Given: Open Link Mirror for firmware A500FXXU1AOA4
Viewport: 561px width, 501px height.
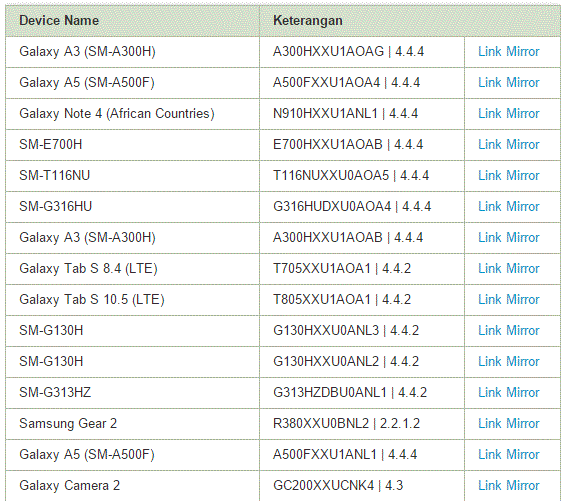Looking at the screenshot, I should pos(508,83).
